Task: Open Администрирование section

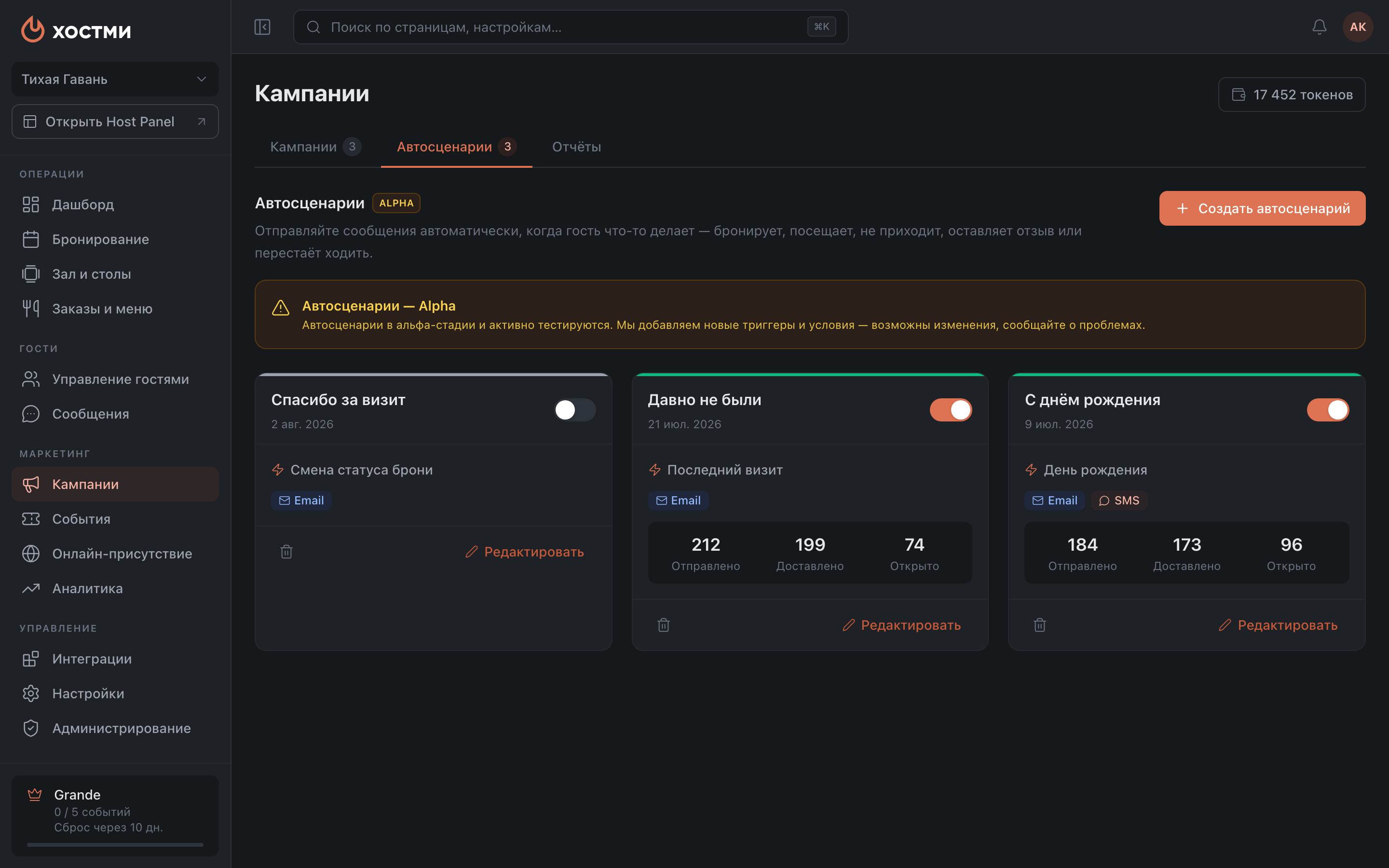Action: point(115,728)
